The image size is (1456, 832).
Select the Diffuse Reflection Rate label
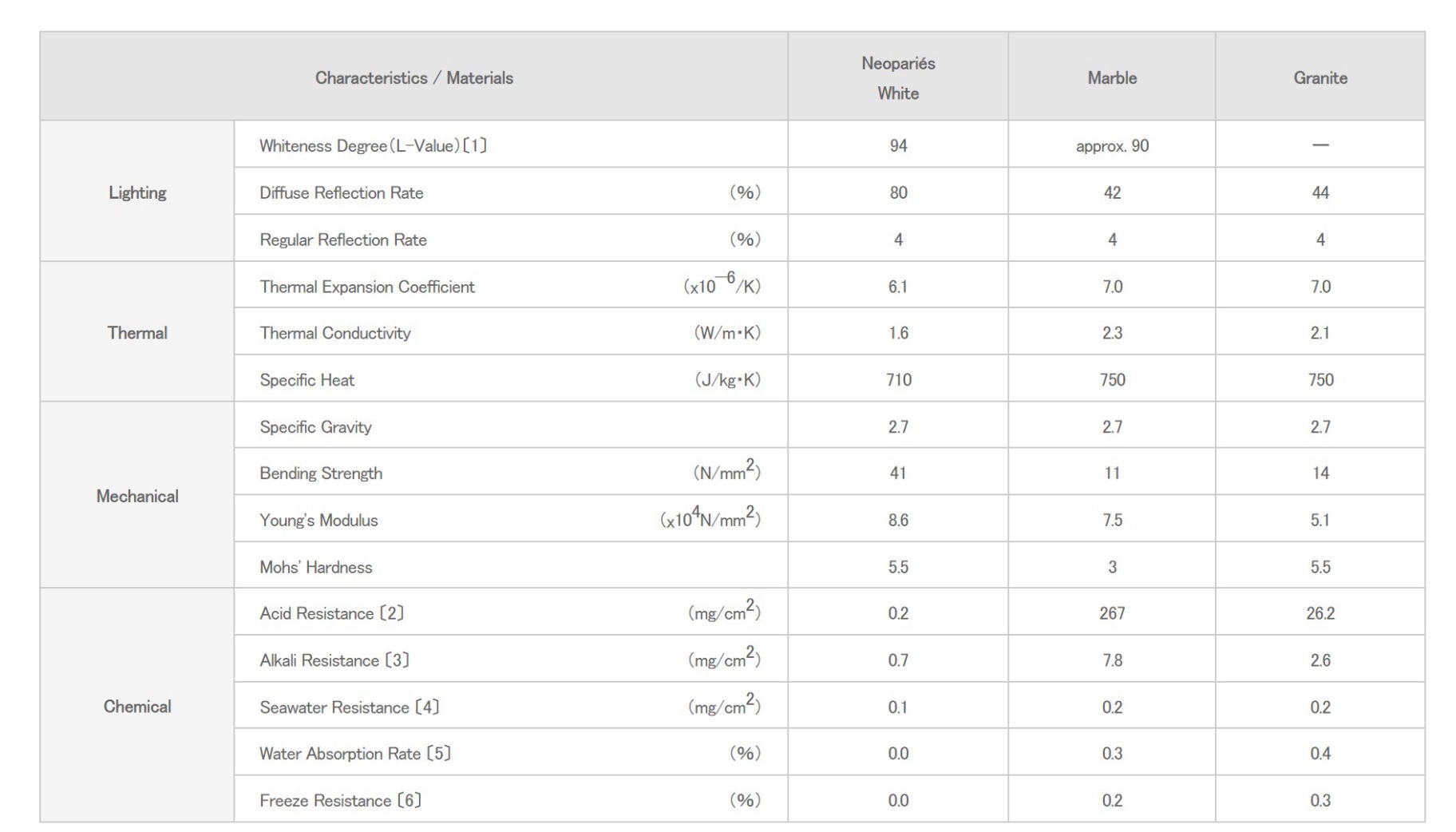tap(341, 192)
